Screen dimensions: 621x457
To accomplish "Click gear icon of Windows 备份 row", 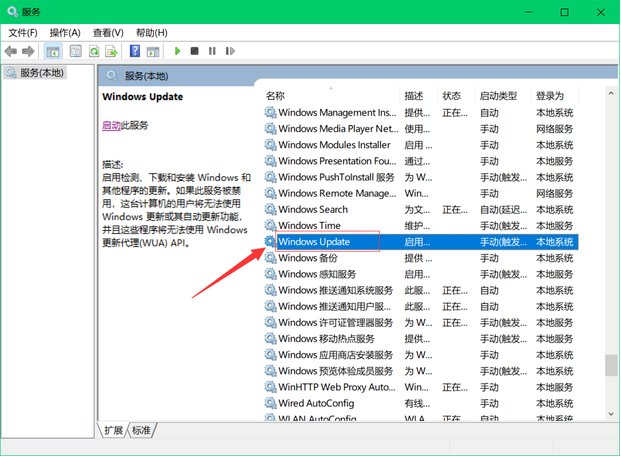I will tap(270, 258).
